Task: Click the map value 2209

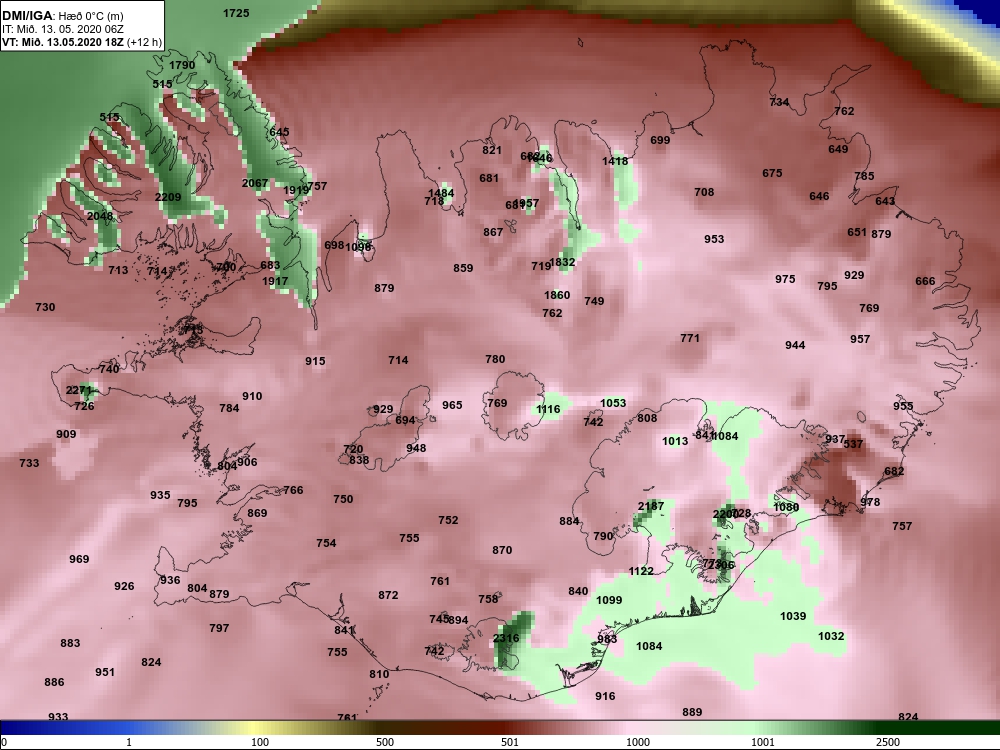Action: [168, 197]
